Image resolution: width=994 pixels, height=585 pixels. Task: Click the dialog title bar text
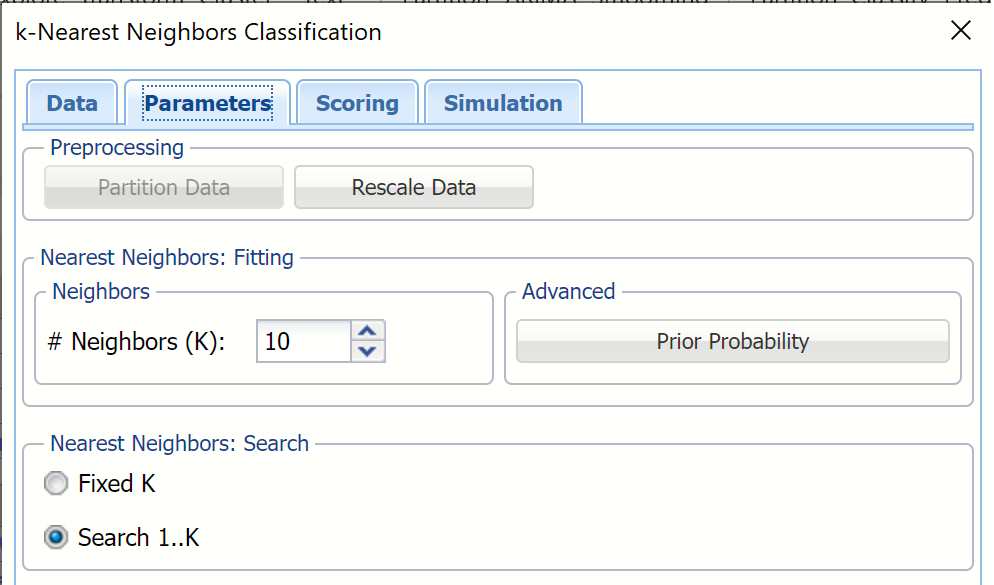click(199, 32)
